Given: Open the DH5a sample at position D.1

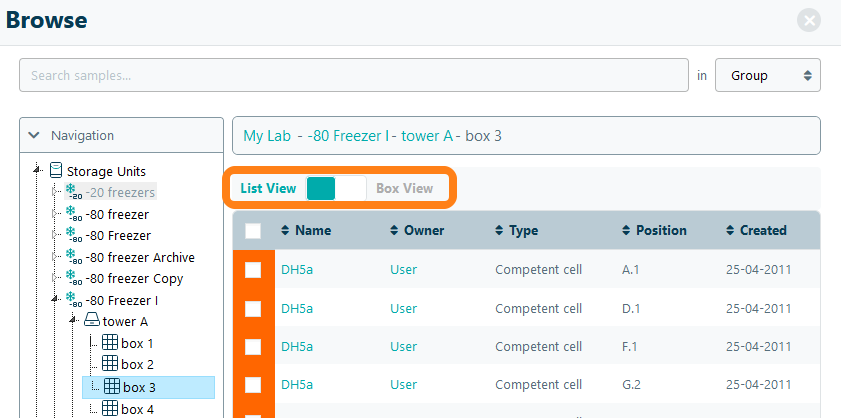Looking at the screenshot, I should 297,308.
